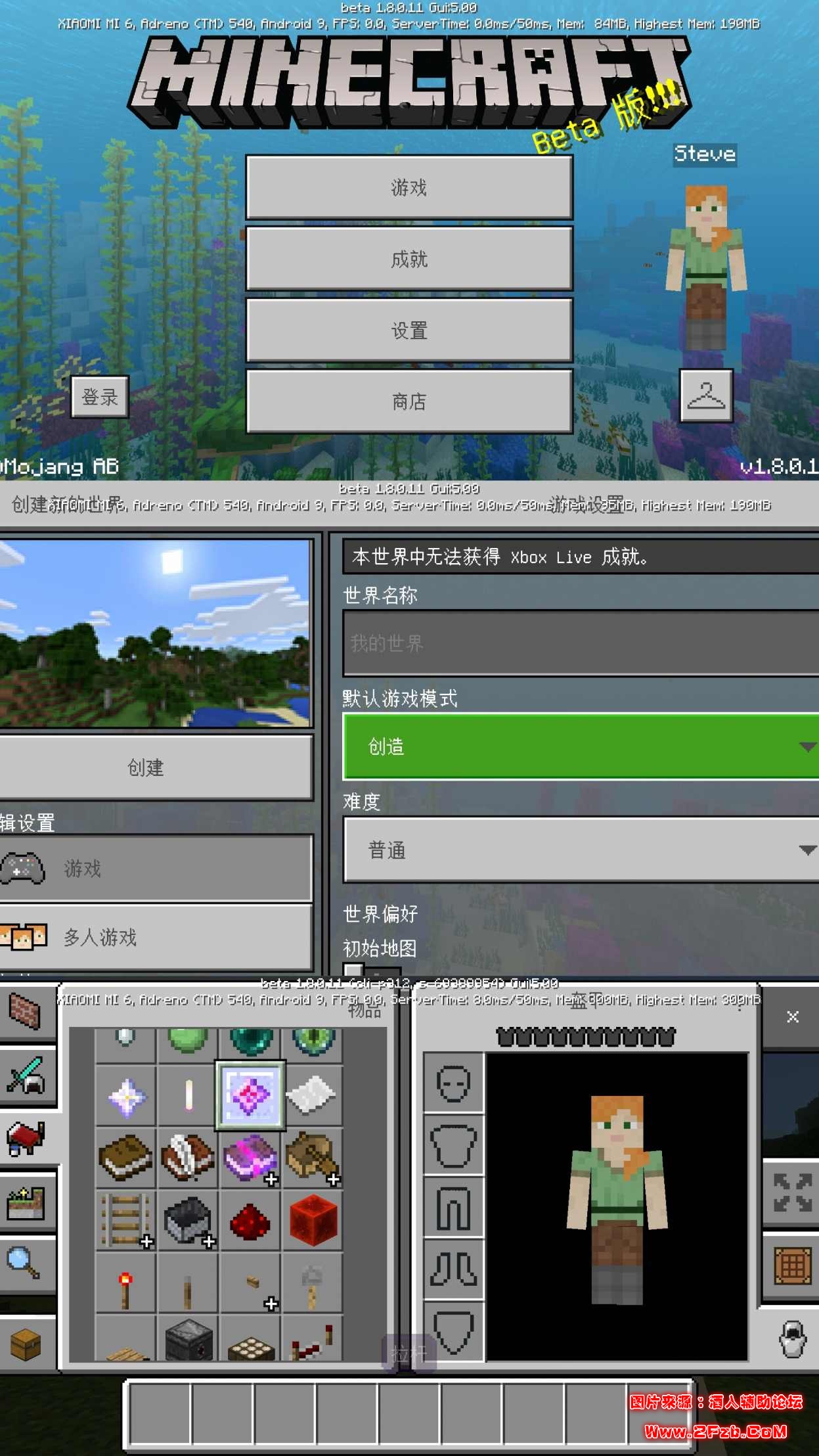Click the boots armor slot
Screen dimensions: 819x1456
[453, 1269]
